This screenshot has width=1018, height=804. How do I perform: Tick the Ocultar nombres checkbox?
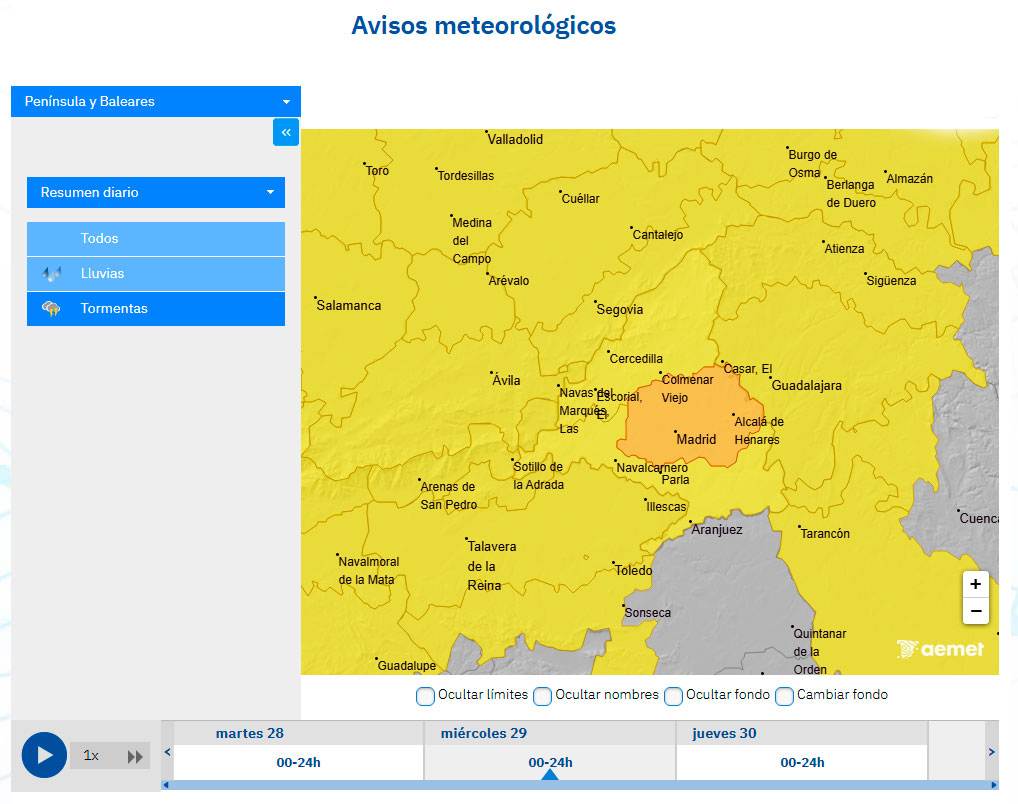coord(542,696)
